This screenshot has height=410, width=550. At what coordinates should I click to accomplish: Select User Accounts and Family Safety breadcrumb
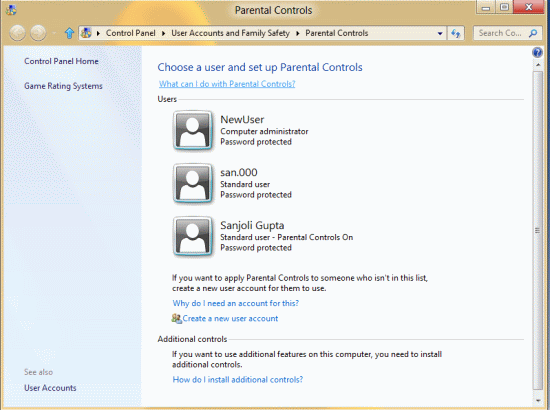pyautogui.click(x=230, y=33)
